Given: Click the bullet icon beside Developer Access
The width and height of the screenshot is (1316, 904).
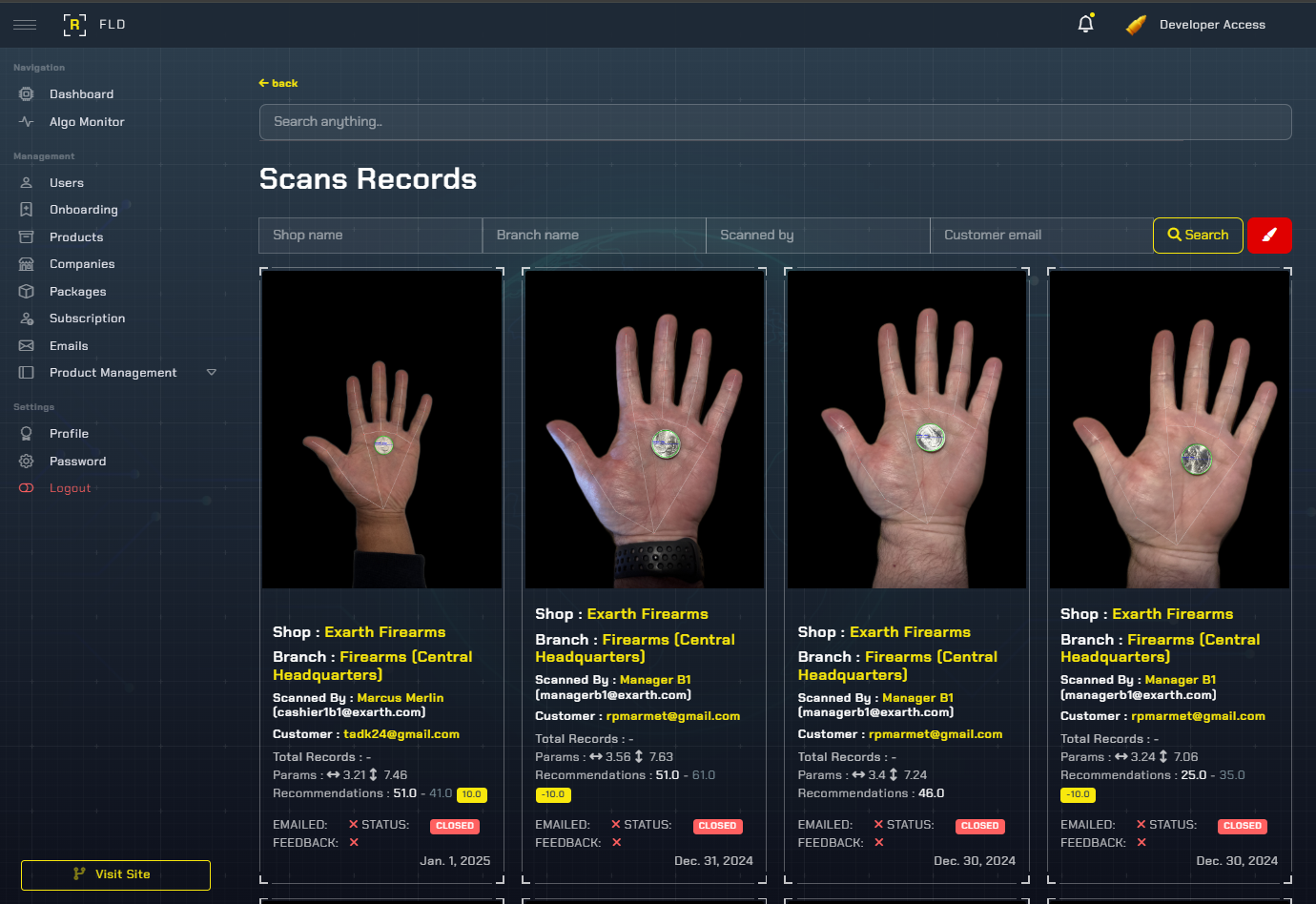Looking at the screenshot, I should 1136,25.
